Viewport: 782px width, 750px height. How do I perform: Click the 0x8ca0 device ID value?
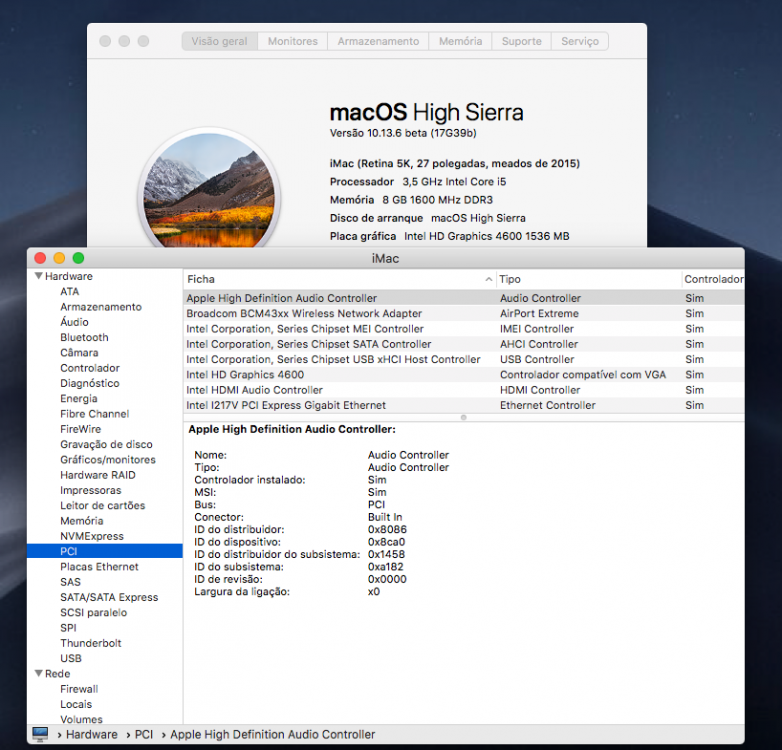click(x=387, y=542)
